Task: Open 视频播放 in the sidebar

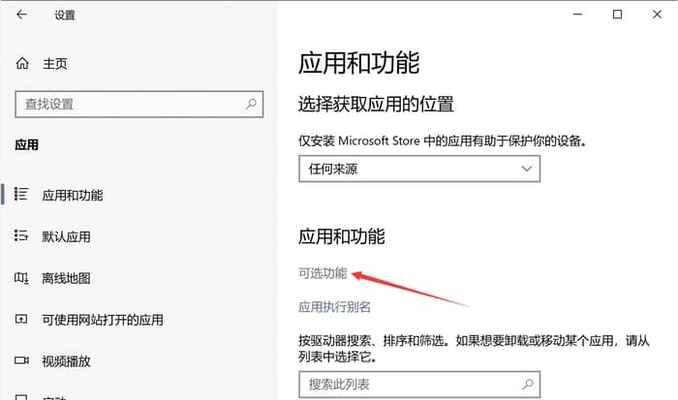Action: [x=66, y=361]
